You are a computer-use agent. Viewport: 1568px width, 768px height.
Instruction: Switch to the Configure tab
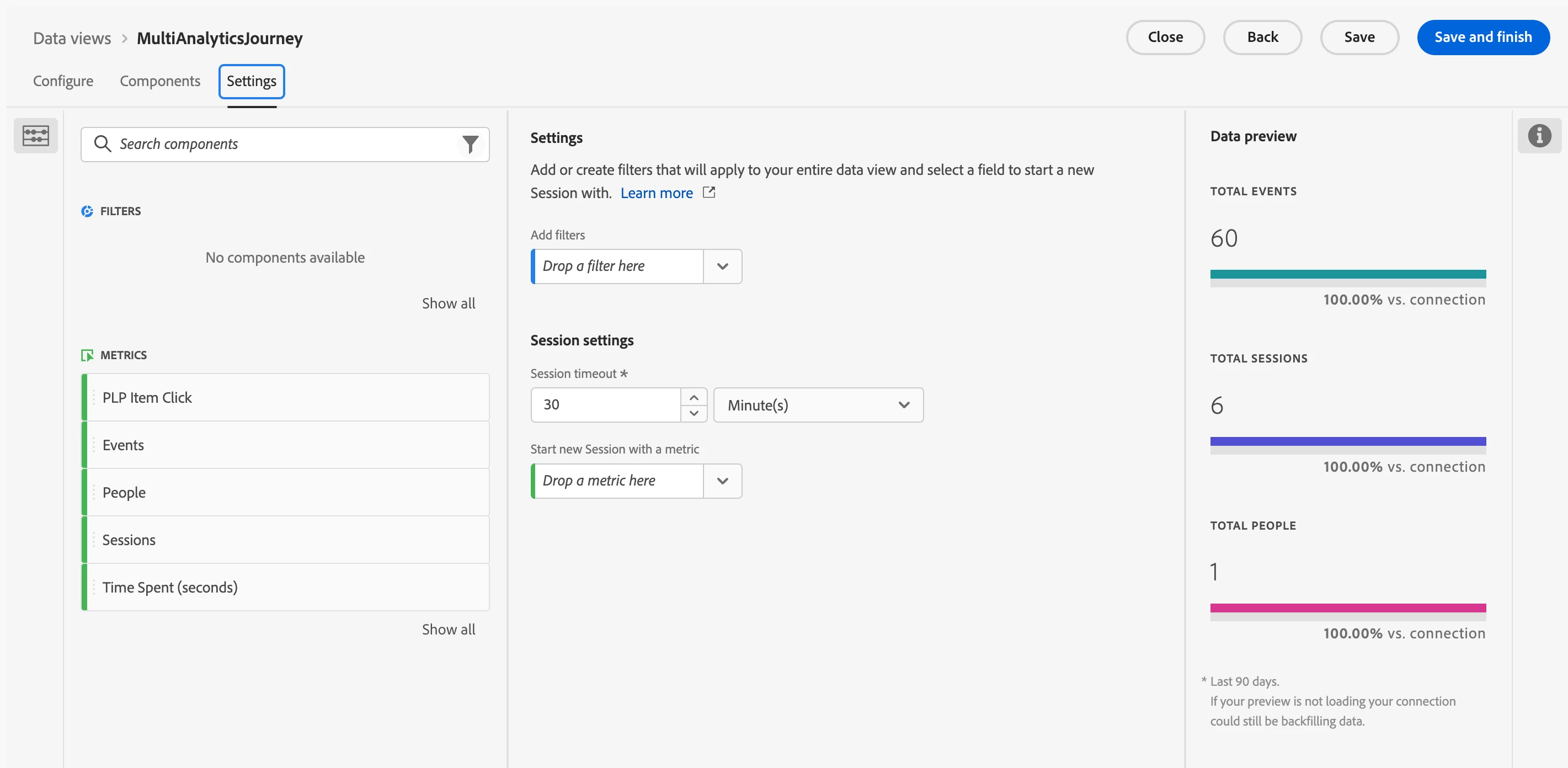tap(63, 81)
